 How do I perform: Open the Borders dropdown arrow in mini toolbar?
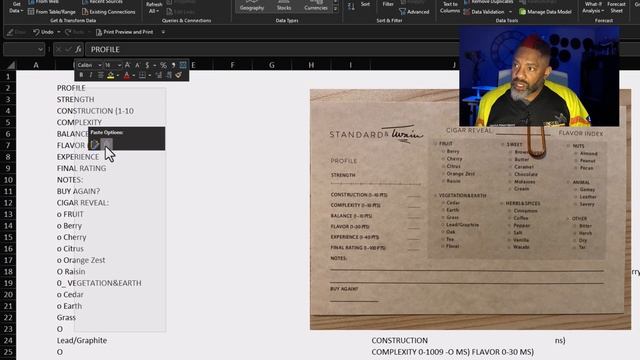click(150, 75)
